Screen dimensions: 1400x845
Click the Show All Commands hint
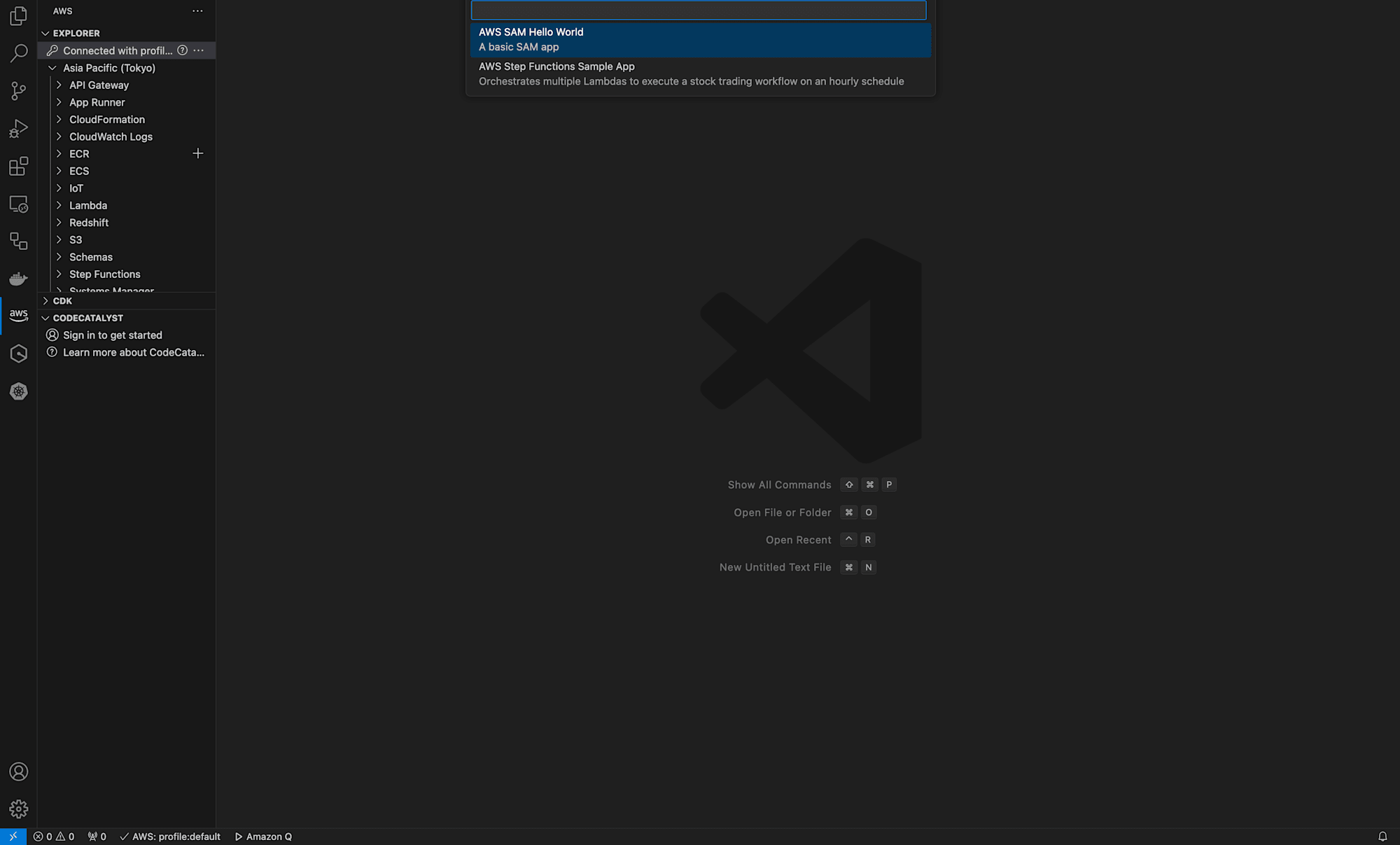779,484
